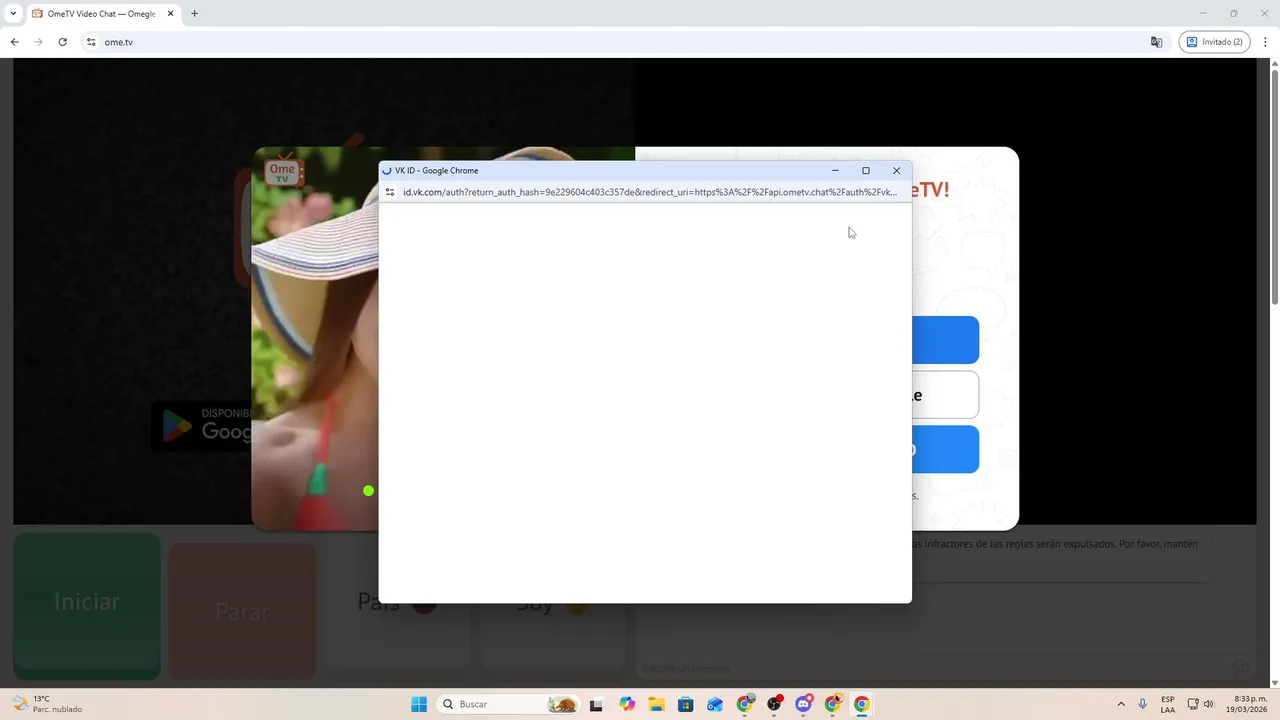Maximize the VK ID popup window
Image resolution: width=1280 pixels, height=720 pixels.
(x=866, y=170)
